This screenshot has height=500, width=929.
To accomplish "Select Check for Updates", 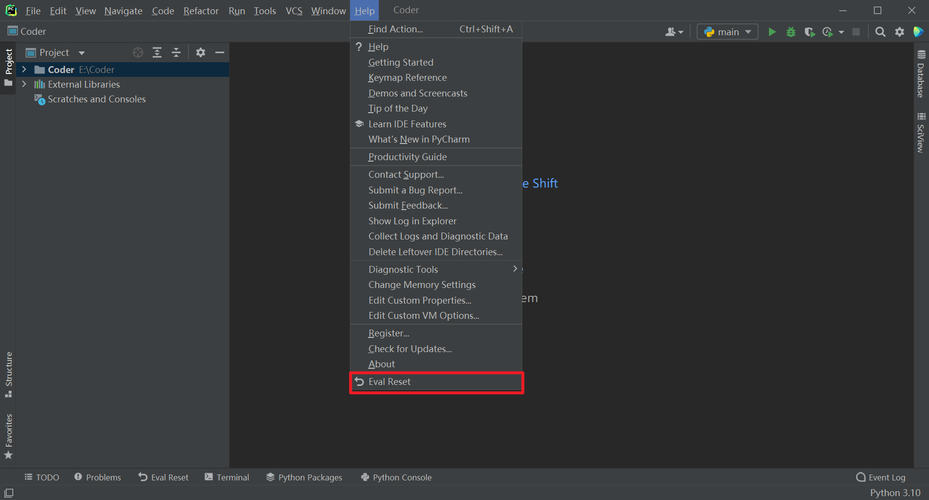I will pyautogui.click(x=436, y=349).
